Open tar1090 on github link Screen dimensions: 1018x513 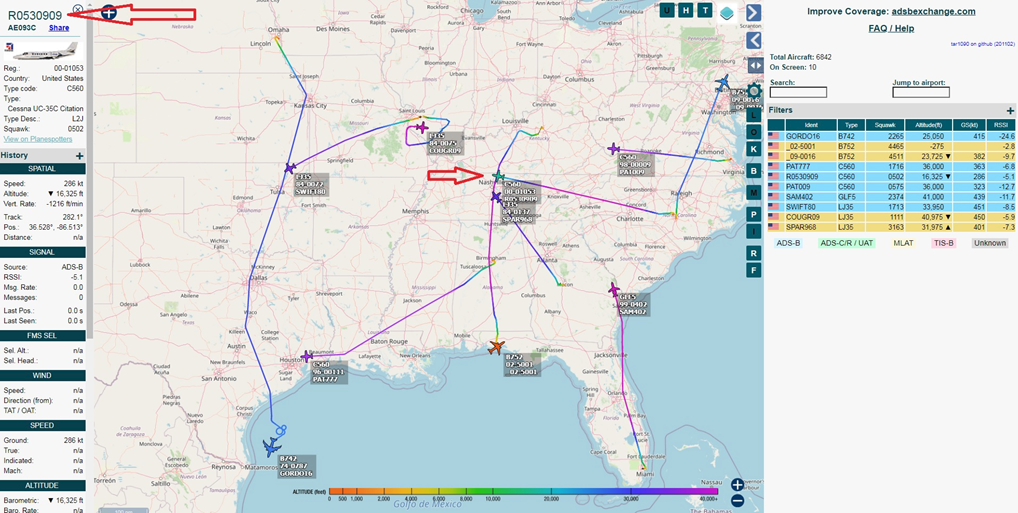[983, 44]
